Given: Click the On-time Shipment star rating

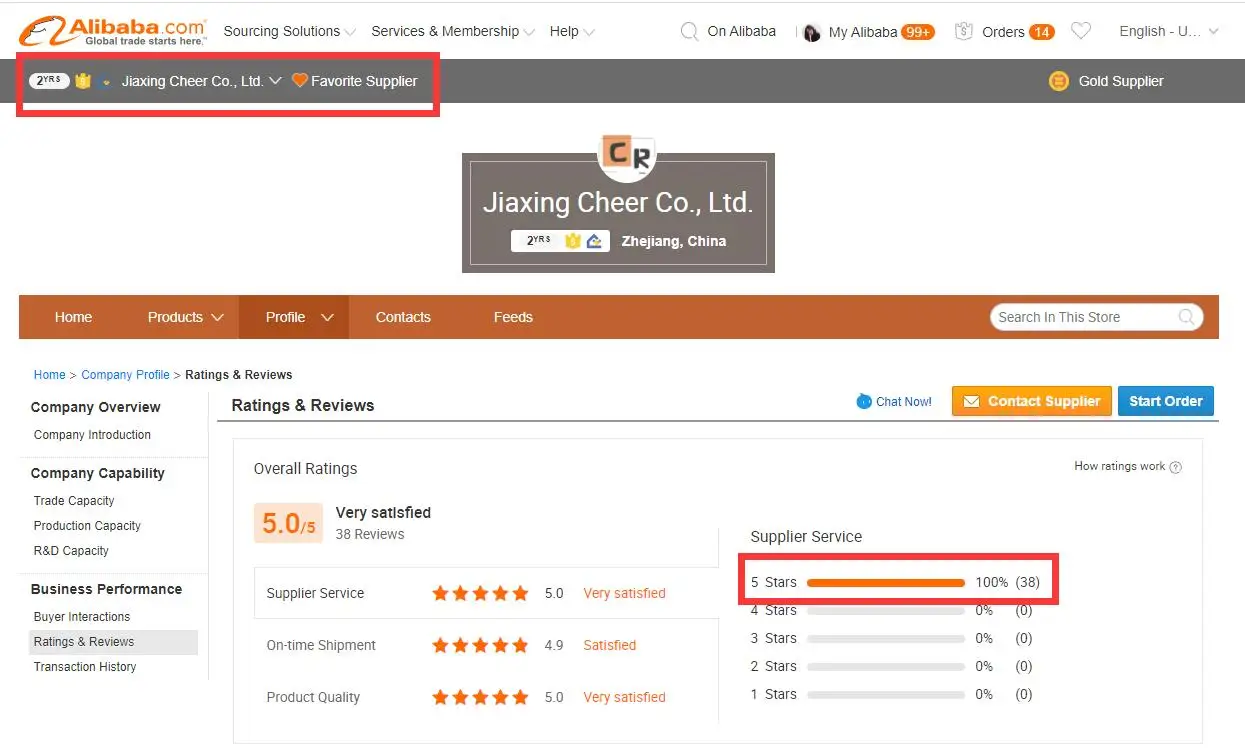Looking at the screenshot, I should [x=480, y=645].
